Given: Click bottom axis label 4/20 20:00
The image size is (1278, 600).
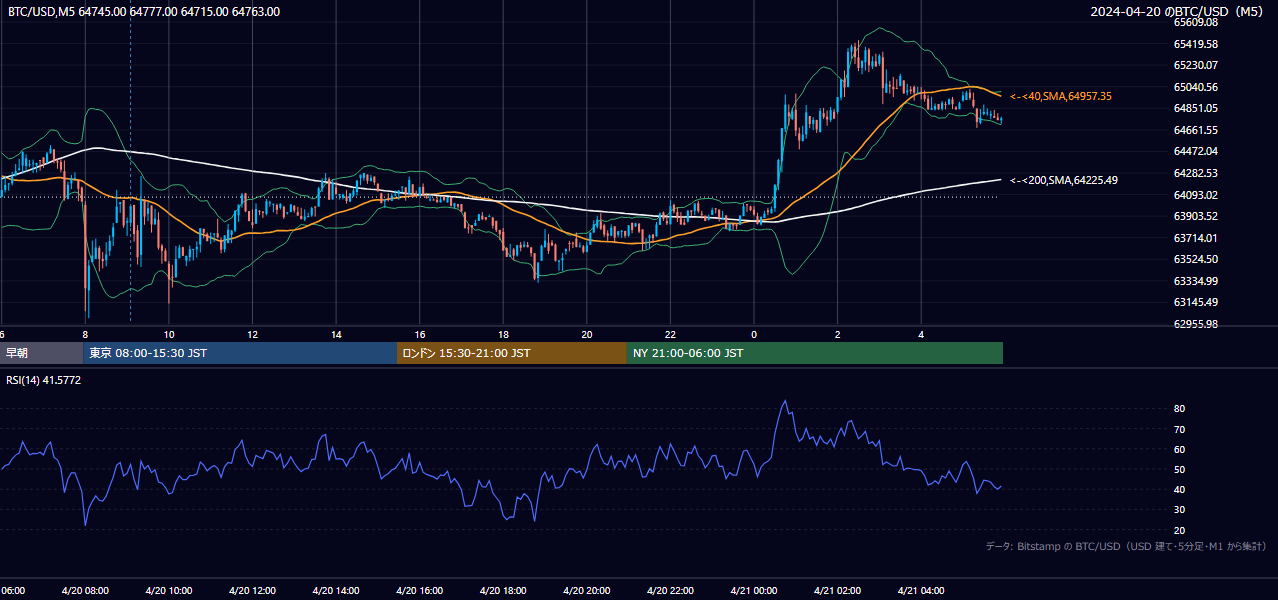Looking at the screenshot, I should point(587,591).
